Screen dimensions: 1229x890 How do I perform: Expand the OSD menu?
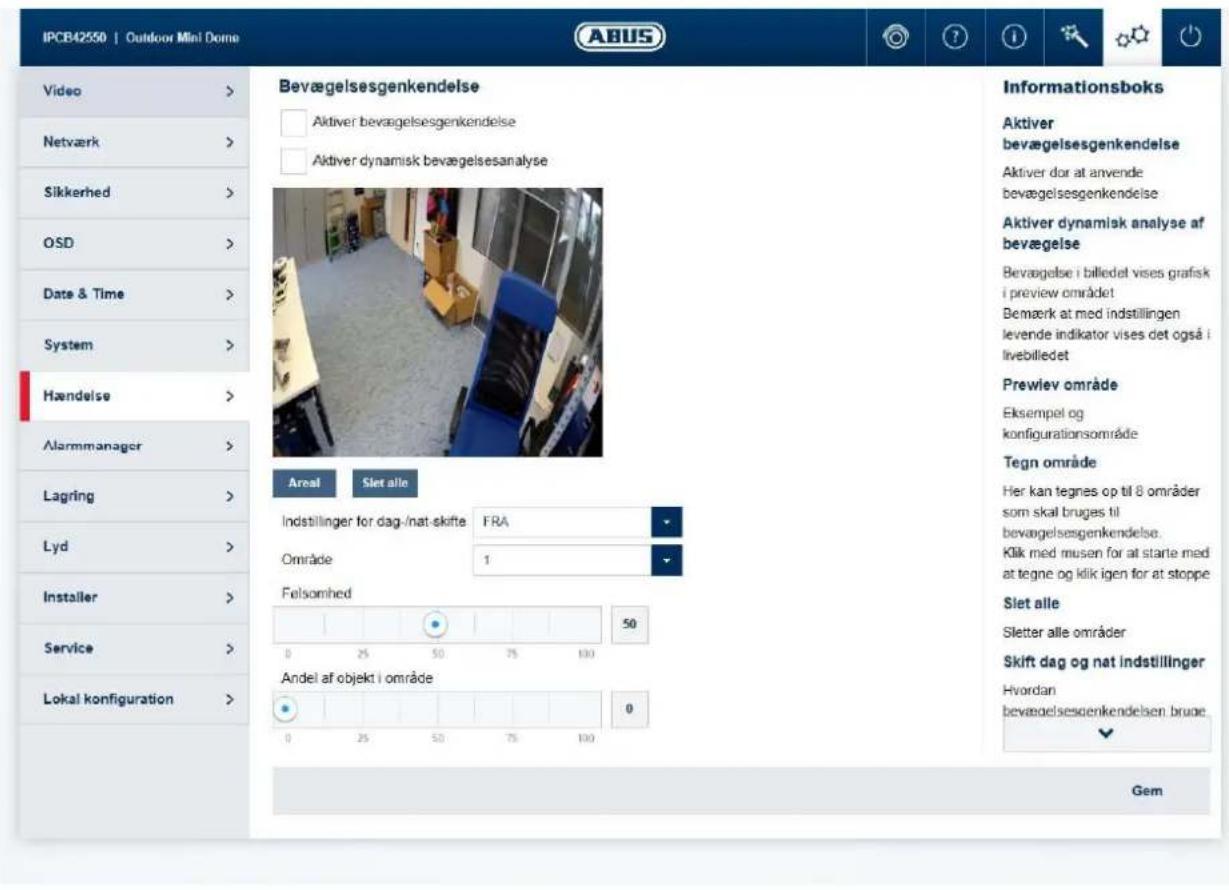(134, 244)
